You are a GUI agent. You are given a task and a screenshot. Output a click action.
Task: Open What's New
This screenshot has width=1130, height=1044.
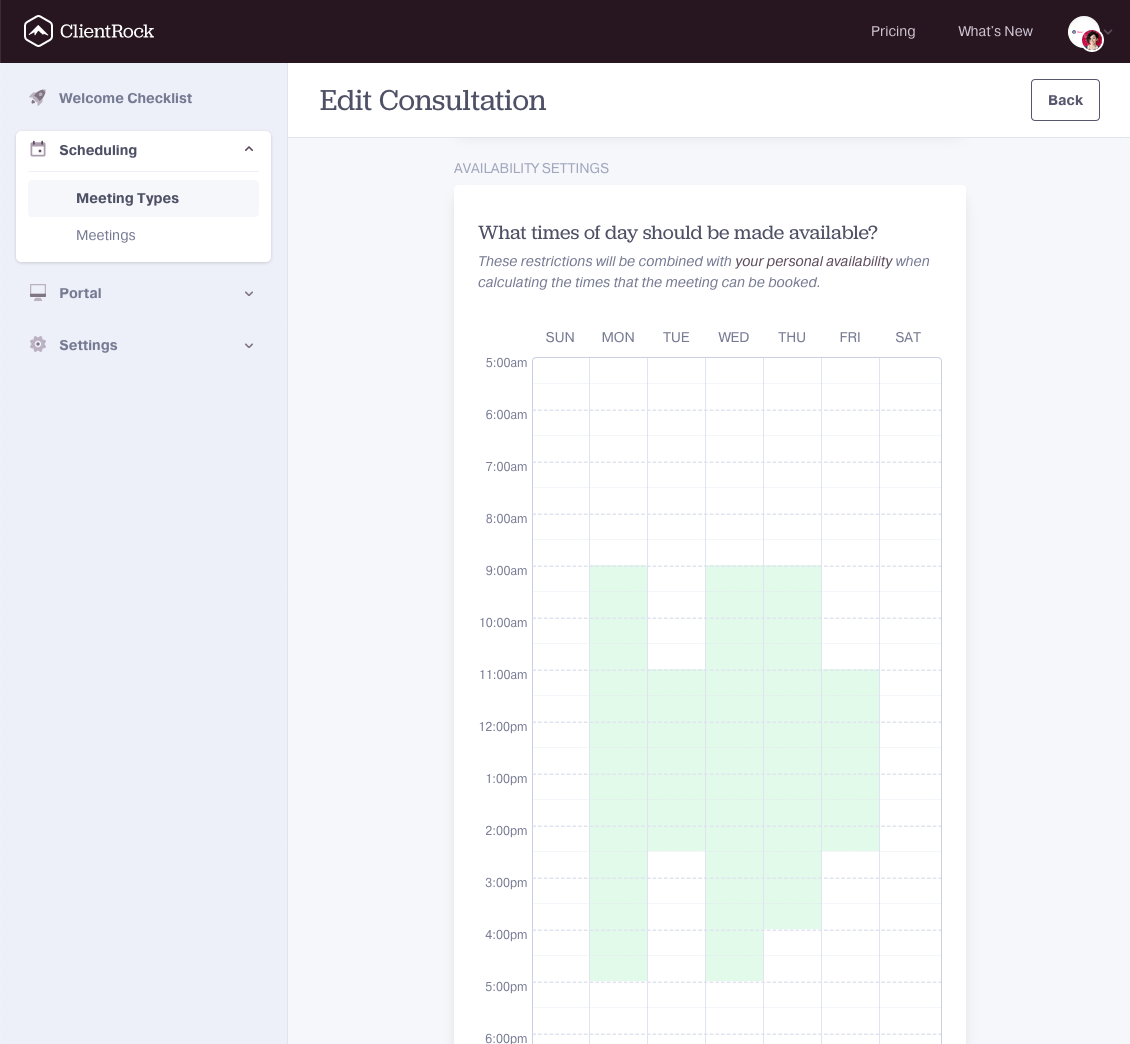(x=995, y=31)
